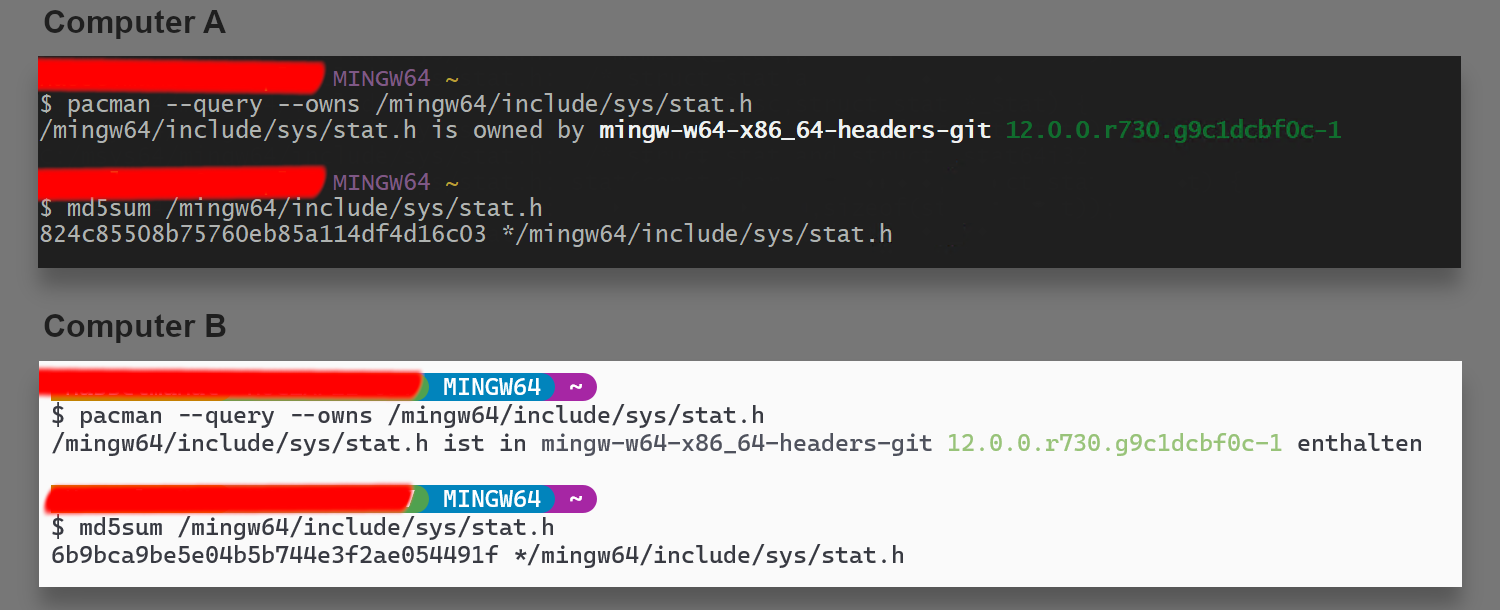Image resolution: width=1500 pixels, height=610 pixels.
Task: Click the Computer B heading
Action: tap(135, 326)
